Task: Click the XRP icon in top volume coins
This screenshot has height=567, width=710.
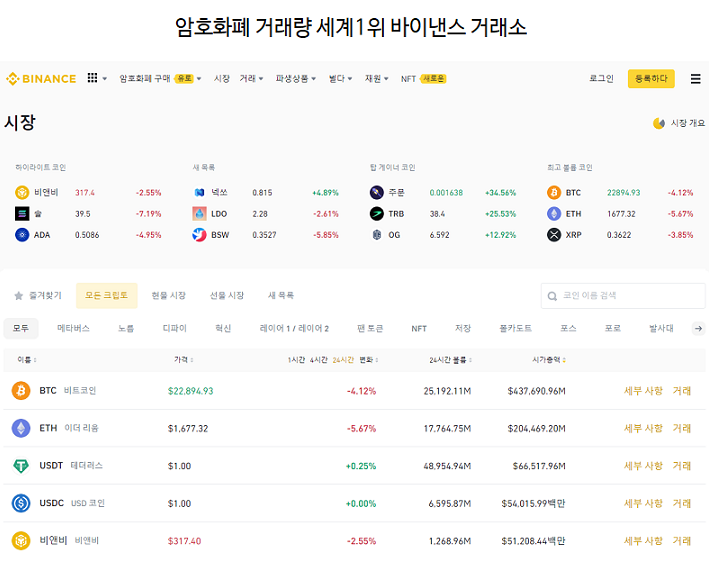Action: click(554, 235)
